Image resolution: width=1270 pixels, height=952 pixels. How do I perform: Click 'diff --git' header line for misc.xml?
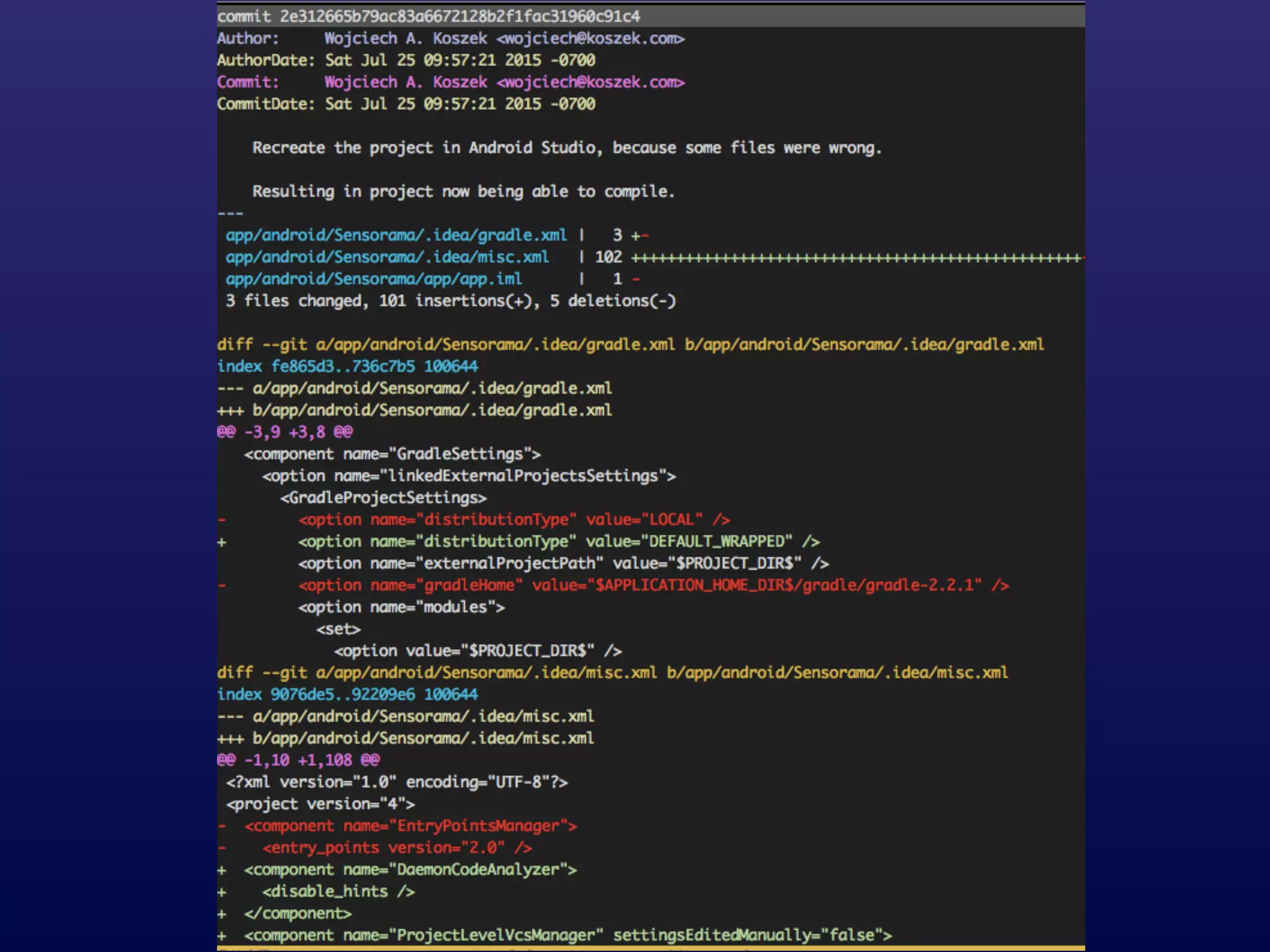[613, 672]
